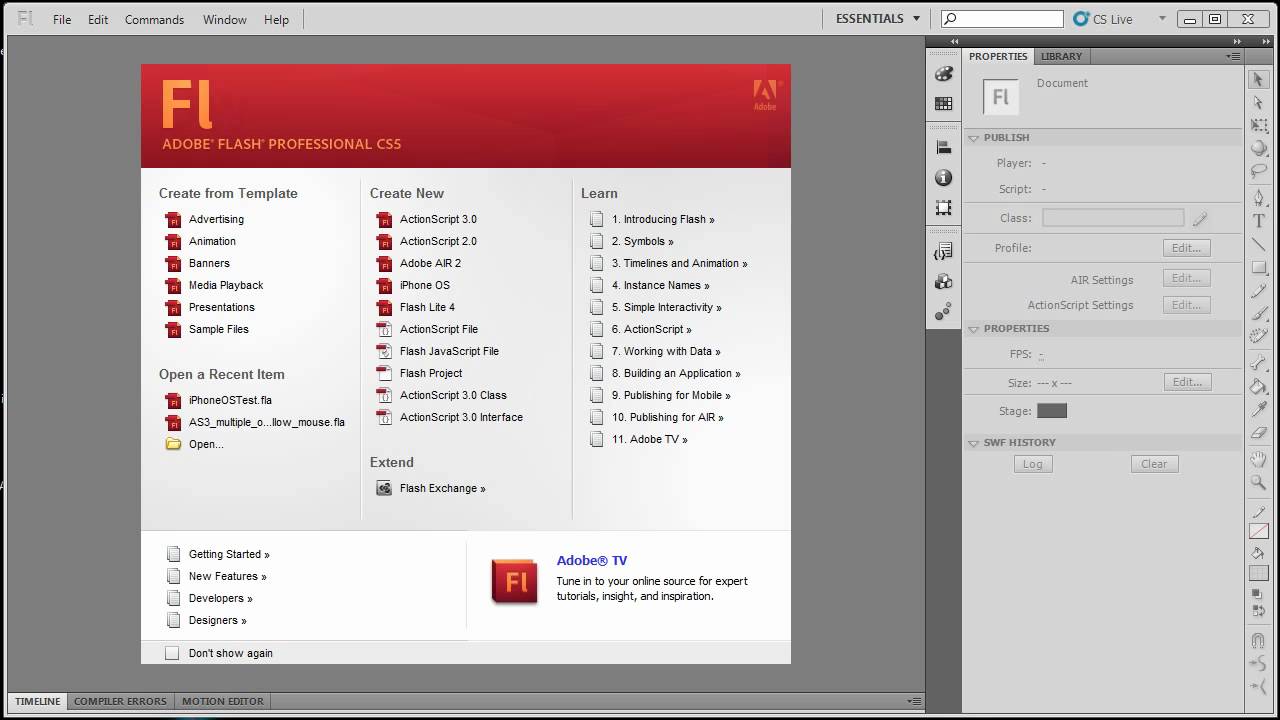The width and height of the screenshot is (1280, 720).
Task: Open the Motion Presets panel icon
Action: pyautogui.click(x=943, y=312)
